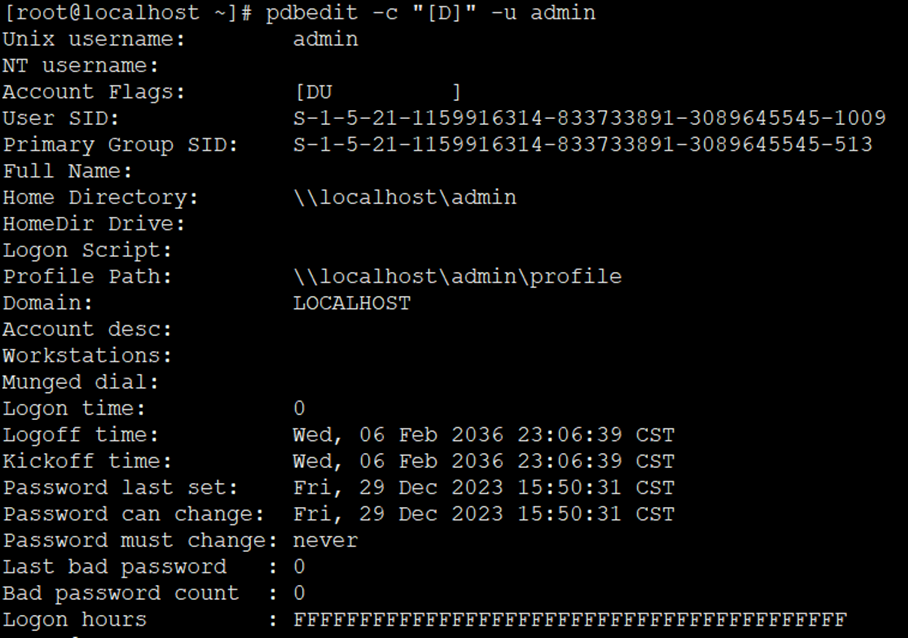Click the NT username label
The width and height of the screenshot is (908, 638).
80,65
